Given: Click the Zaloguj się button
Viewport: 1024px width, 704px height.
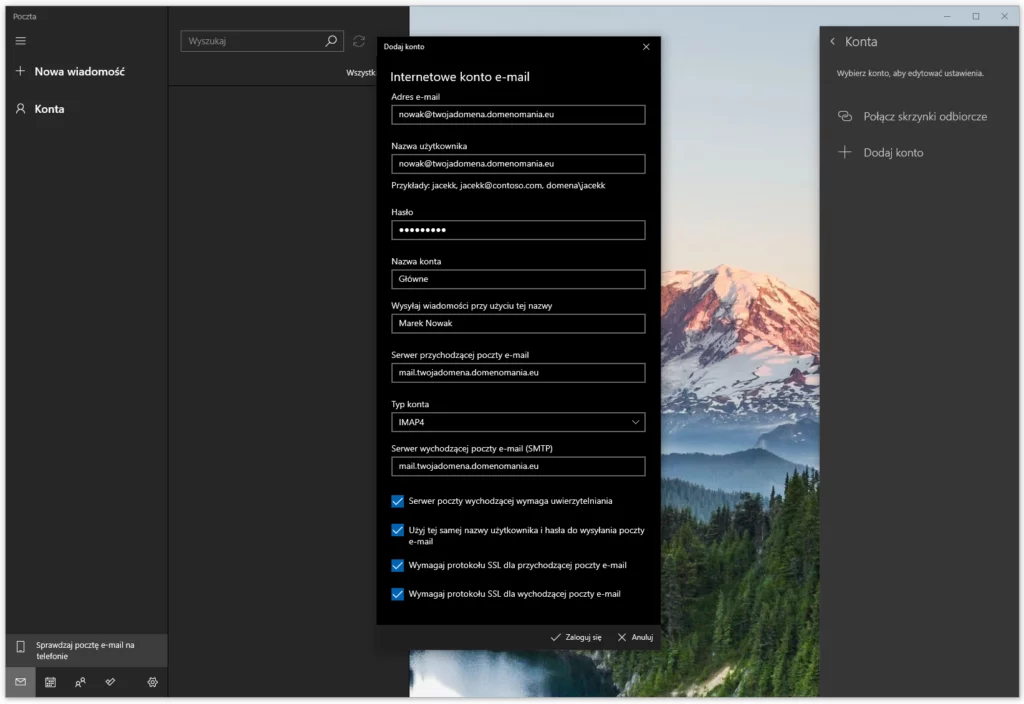Looking at the screenshot, I should click(576, 637).
